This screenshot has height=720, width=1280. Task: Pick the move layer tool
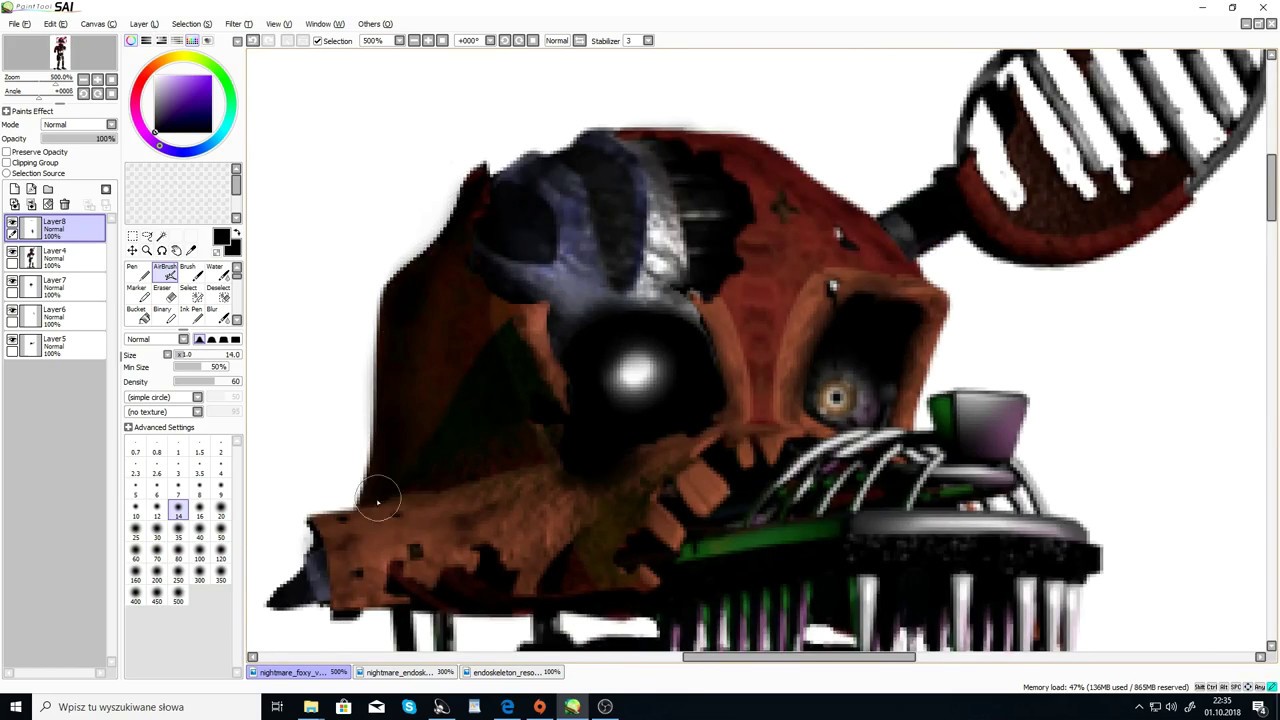pyautogui.click(x=132, y=251)
